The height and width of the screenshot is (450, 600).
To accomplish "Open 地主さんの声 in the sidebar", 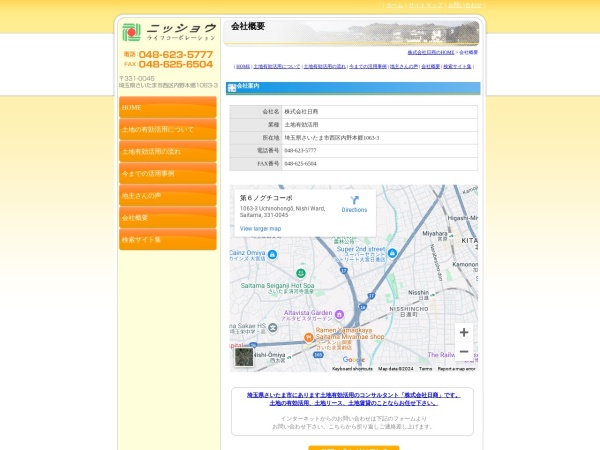I will [x=168, y=196].
